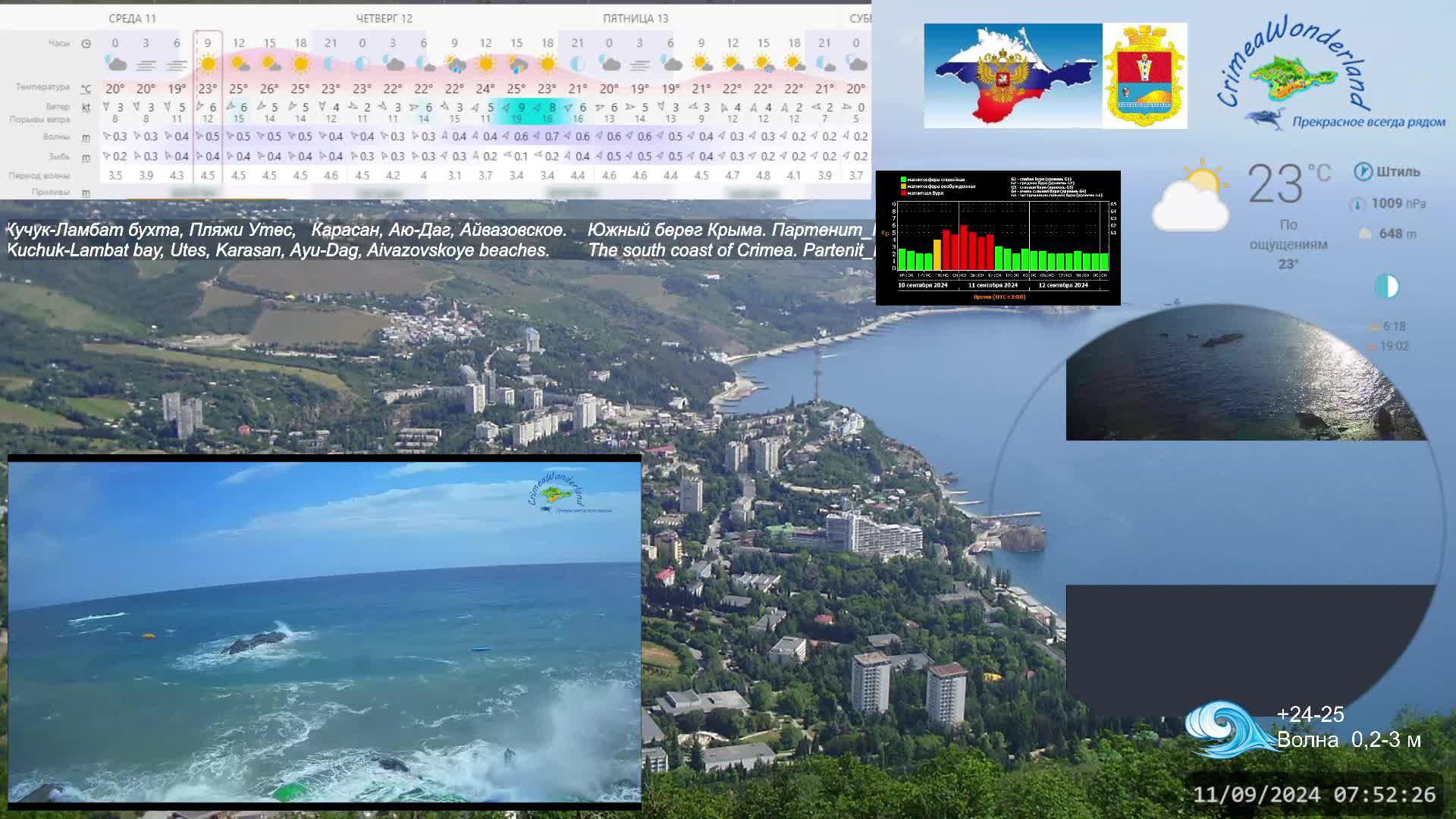Image resolution: width=1456 pixels, height=819 pixels.
Task: Click the 4.8 wave period value
Action: click(763, 175)
